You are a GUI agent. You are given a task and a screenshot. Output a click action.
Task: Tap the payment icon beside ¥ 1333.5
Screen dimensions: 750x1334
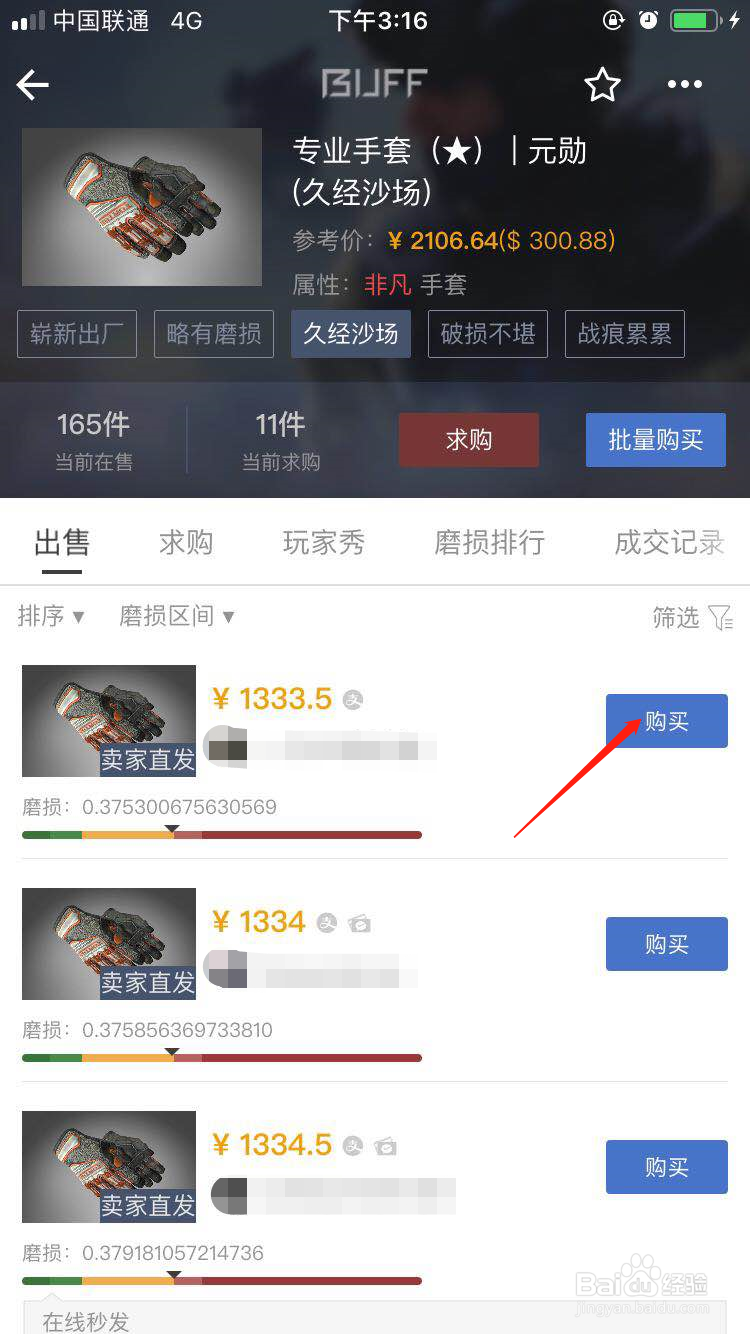(352, 700)
